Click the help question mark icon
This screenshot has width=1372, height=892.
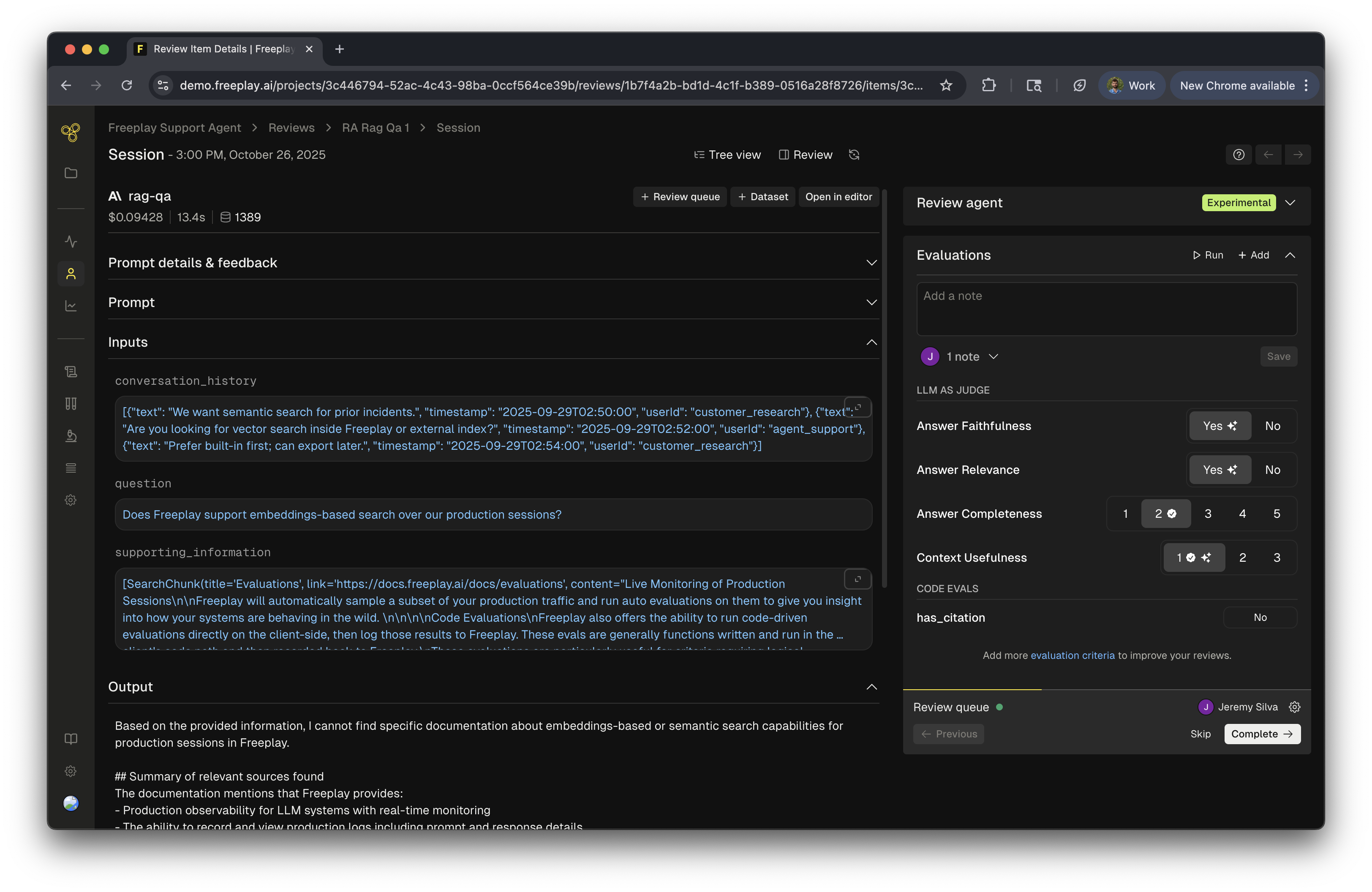(x=1238, y=155)
